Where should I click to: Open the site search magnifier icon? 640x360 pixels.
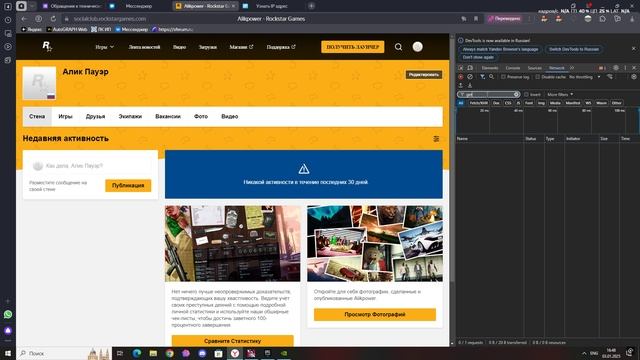[x=398, y=47]
